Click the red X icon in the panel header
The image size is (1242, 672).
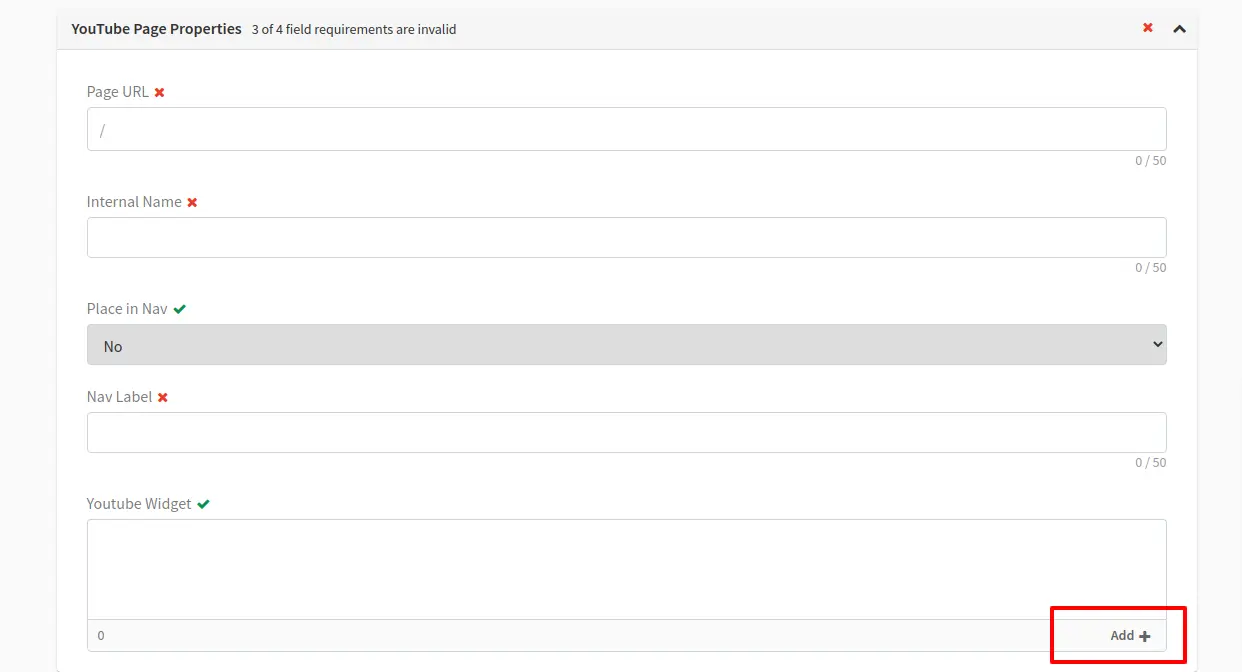point(1148,28)
